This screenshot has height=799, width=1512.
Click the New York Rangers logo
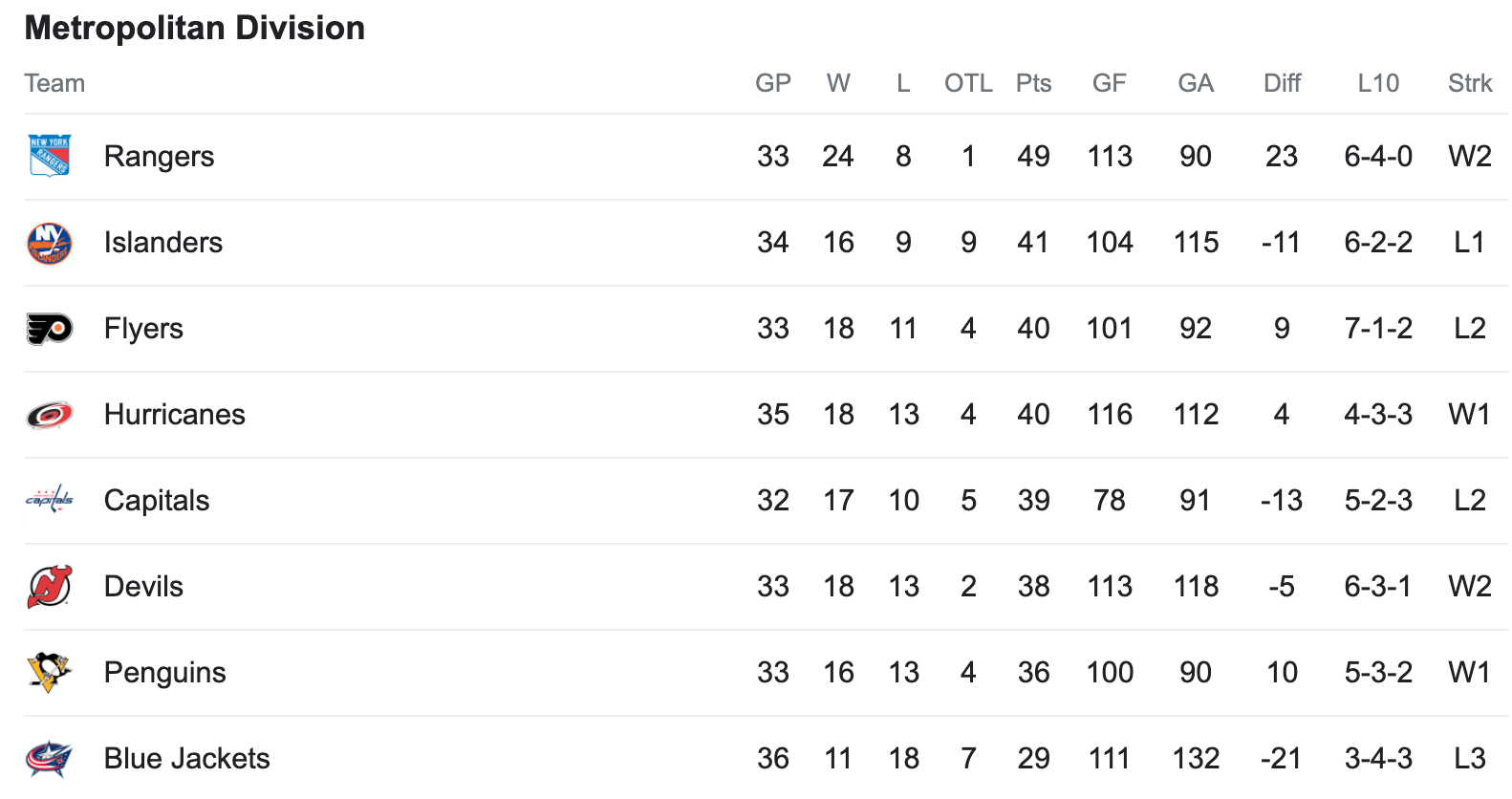pyautogui.click(x=49, y=156)
